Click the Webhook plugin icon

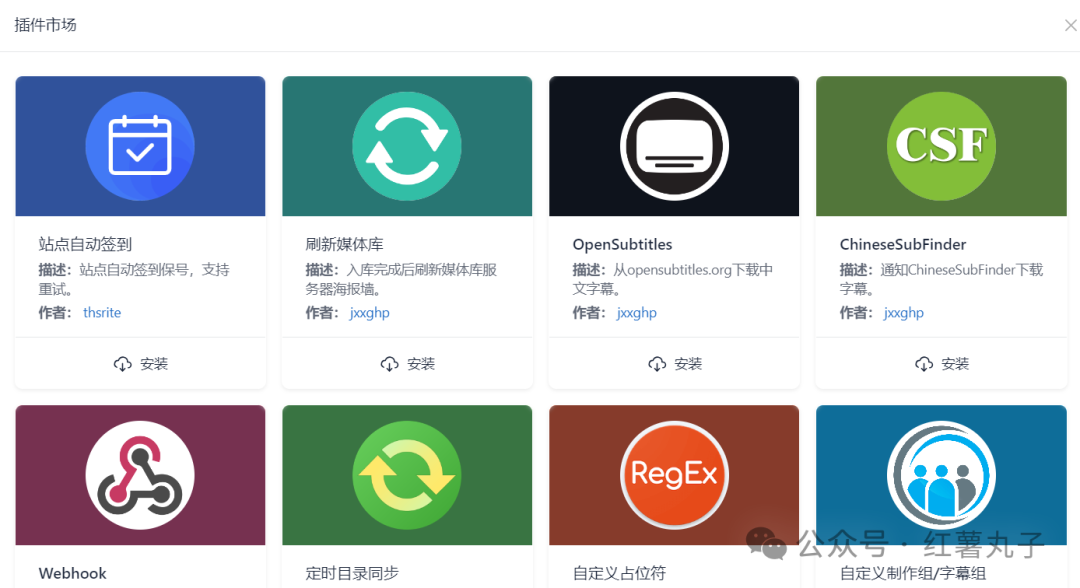[140, 475]
